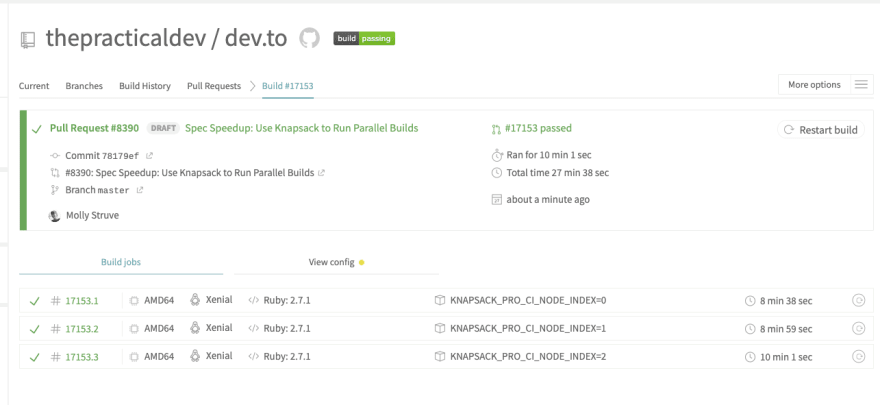
Task: Click the #17153 passed status link
Action: coord(538,128)
